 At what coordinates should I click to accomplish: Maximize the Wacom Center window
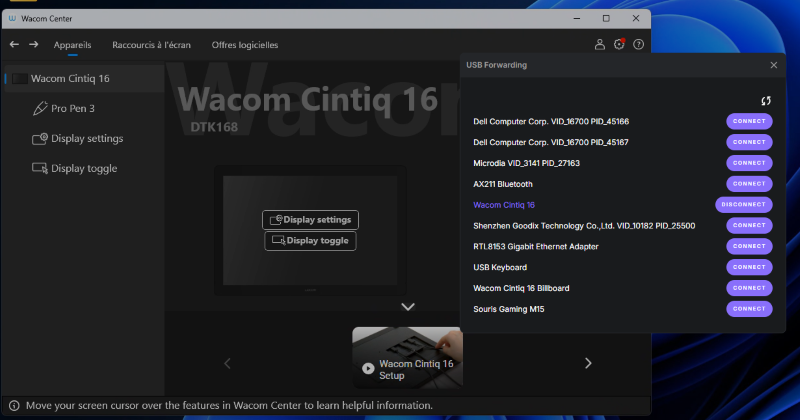606,18
